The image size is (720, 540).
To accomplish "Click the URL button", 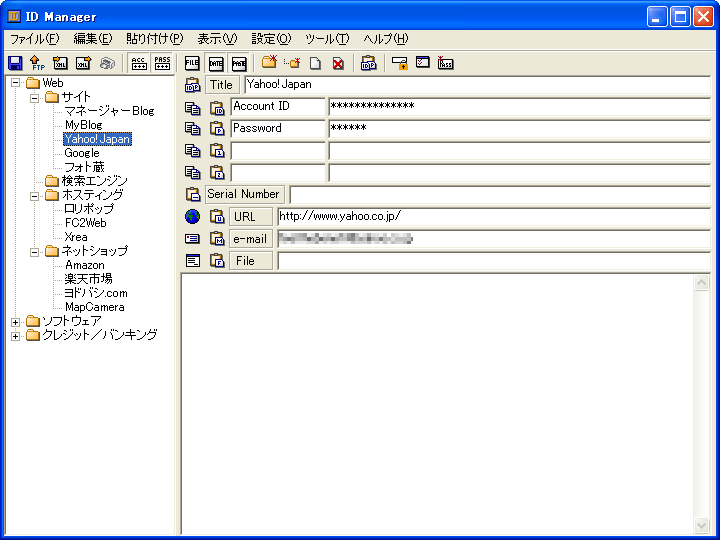I will [x=251, y=216].
